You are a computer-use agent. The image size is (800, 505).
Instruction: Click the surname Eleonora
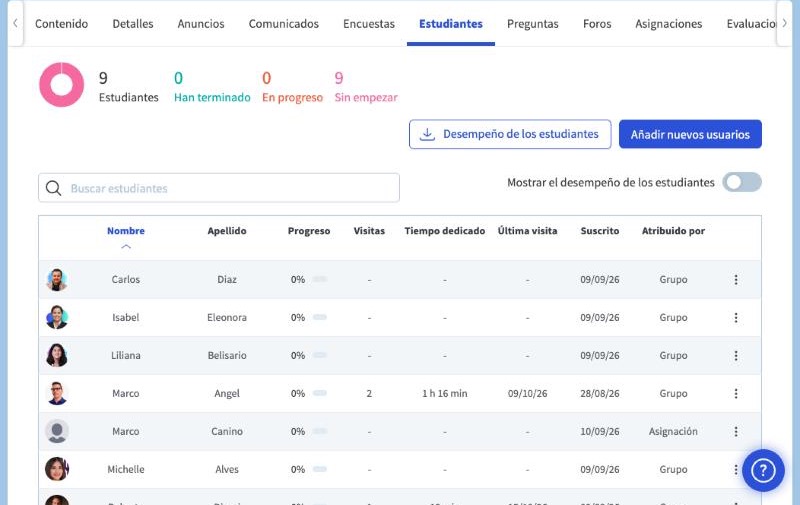tap(227, 317)
